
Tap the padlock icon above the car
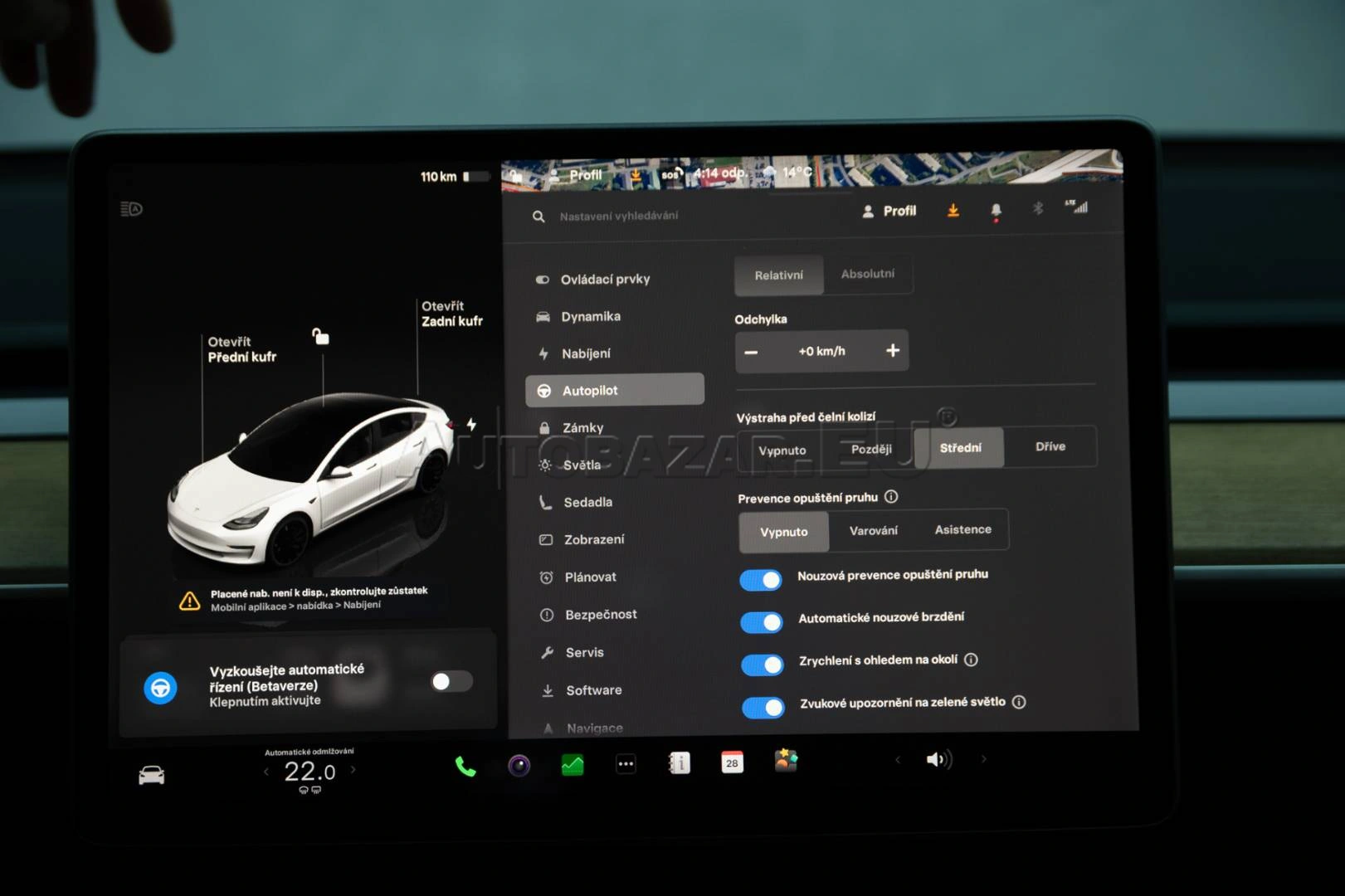[x=320, y=336]
